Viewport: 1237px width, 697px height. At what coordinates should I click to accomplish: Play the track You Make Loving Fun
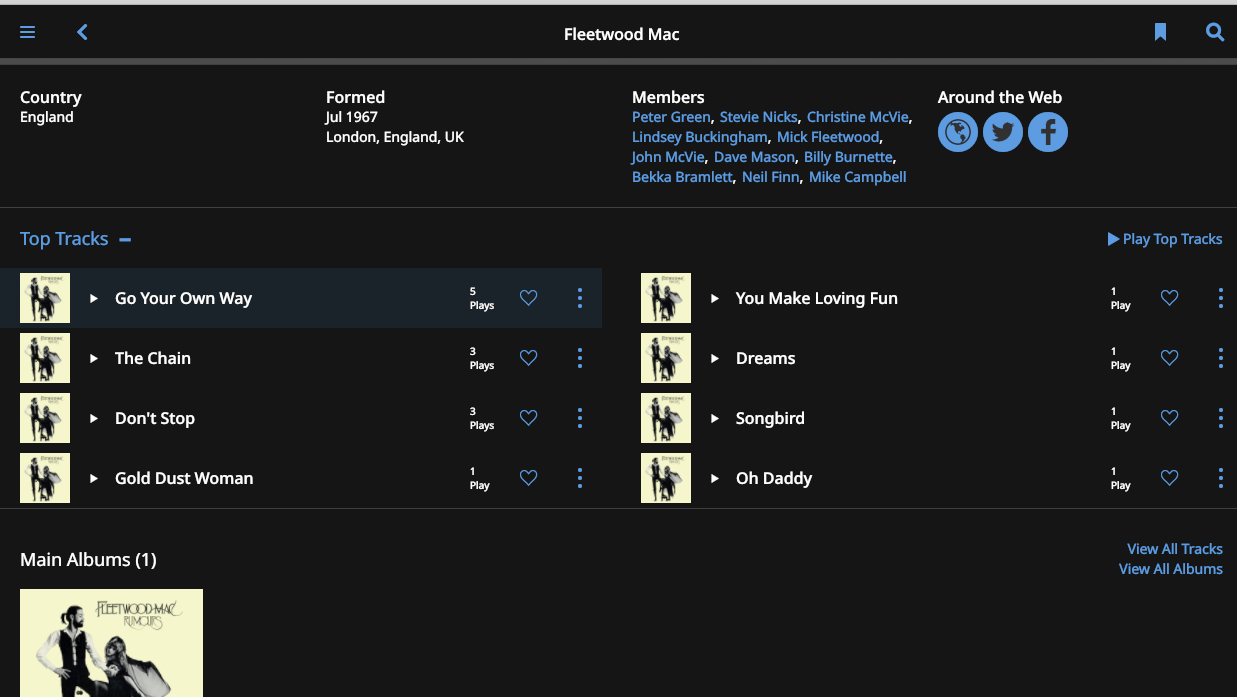pos(715,298)
